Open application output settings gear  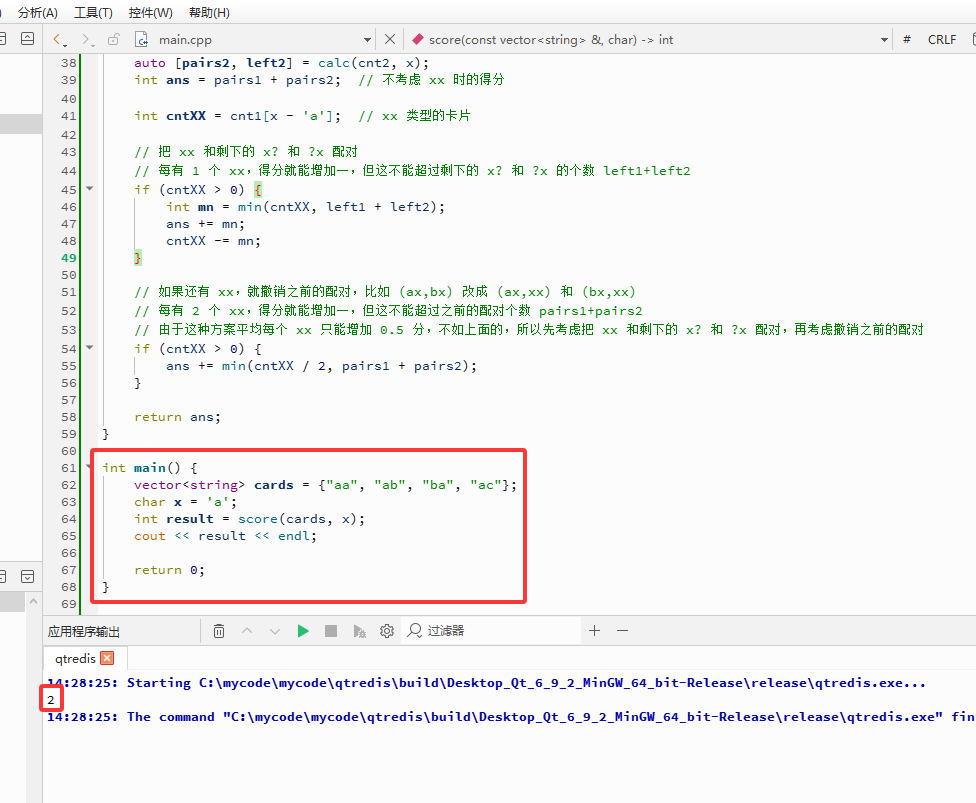[x=387, y=631]
